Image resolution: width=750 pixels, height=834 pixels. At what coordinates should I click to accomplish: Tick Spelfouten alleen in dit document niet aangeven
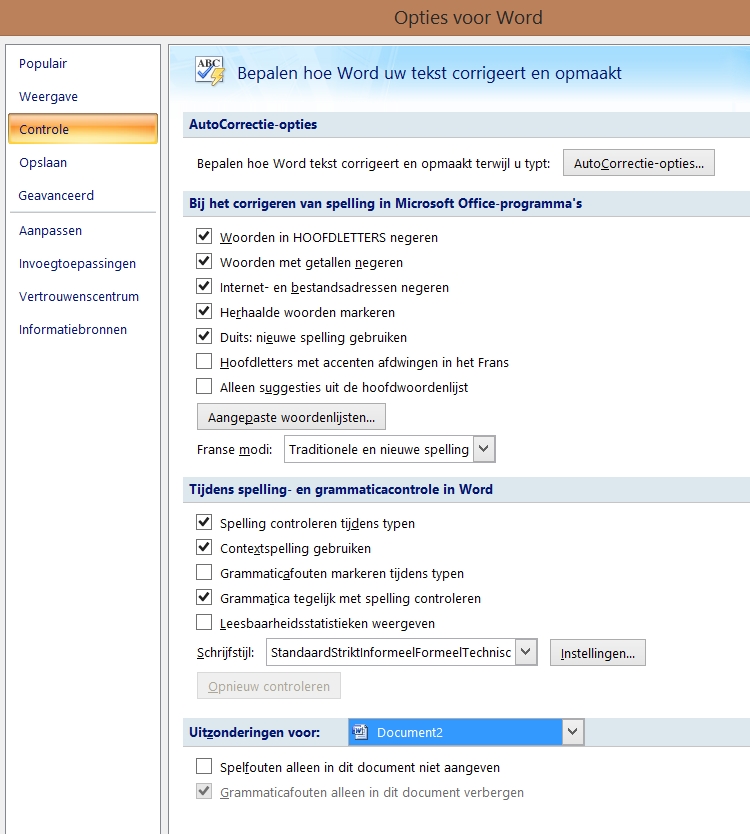pos(204,767)
